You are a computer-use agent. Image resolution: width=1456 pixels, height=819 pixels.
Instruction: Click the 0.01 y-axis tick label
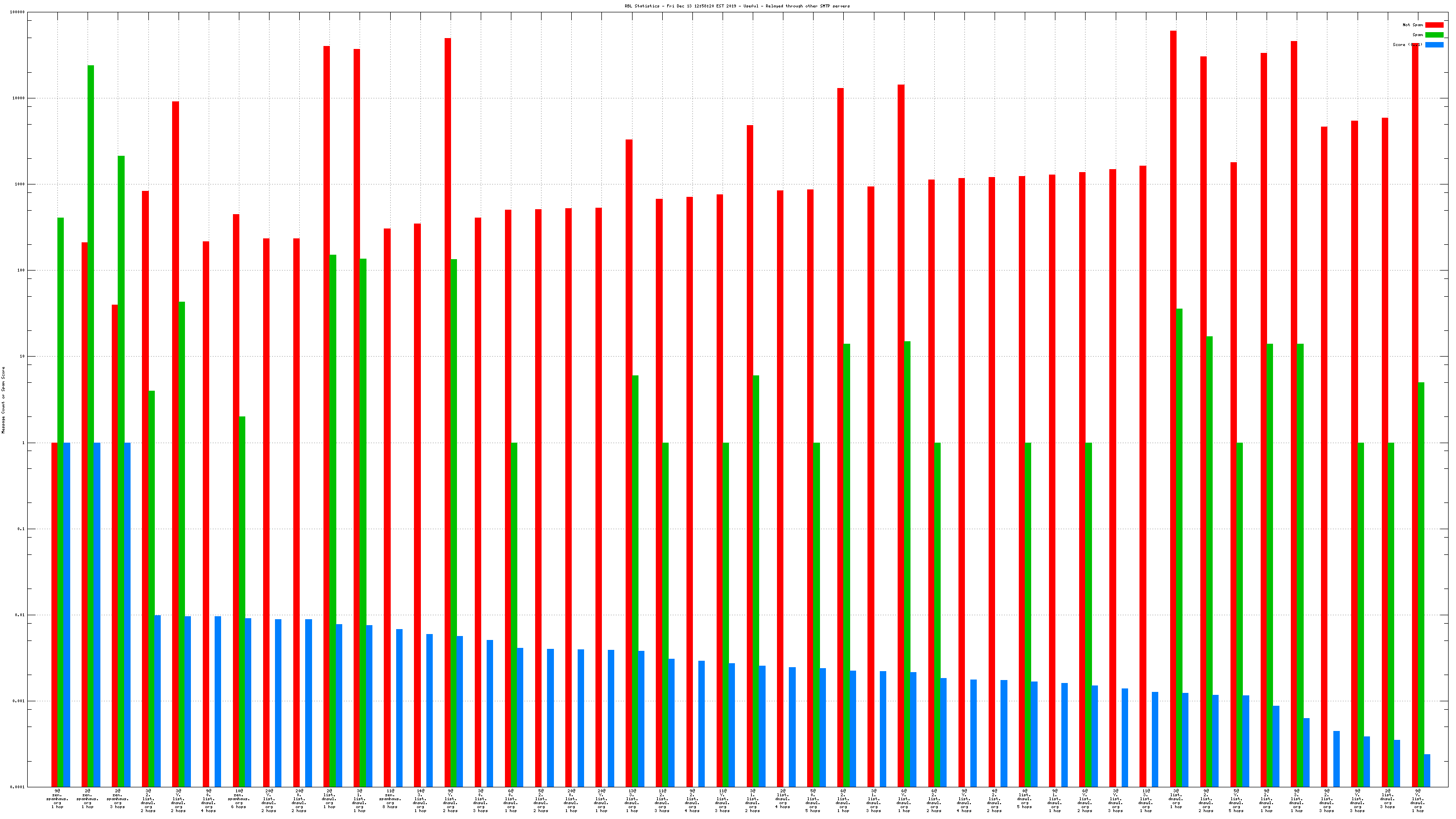click(x=20, y=615)
